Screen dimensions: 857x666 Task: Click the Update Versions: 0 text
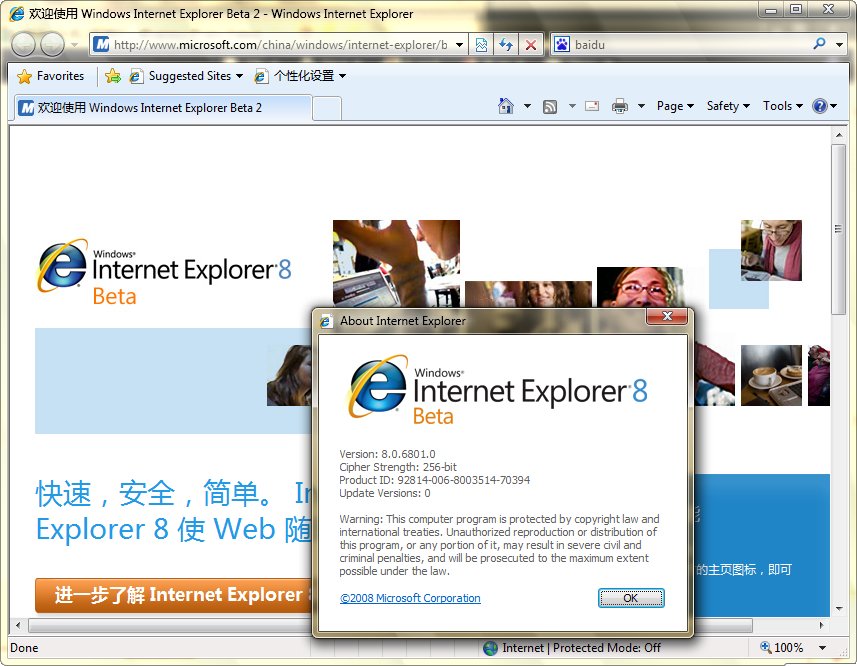click(x=385, y=493)
